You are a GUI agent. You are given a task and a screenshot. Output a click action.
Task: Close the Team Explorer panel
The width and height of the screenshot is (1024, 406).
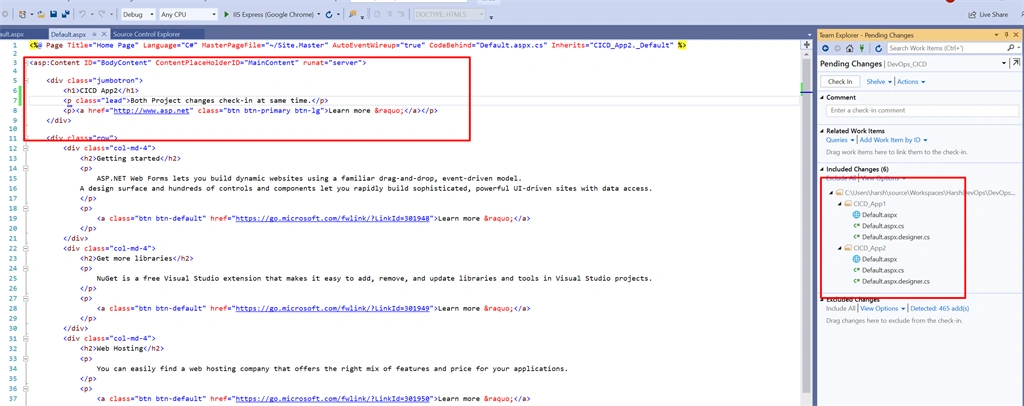click(x=1016, y=35)
